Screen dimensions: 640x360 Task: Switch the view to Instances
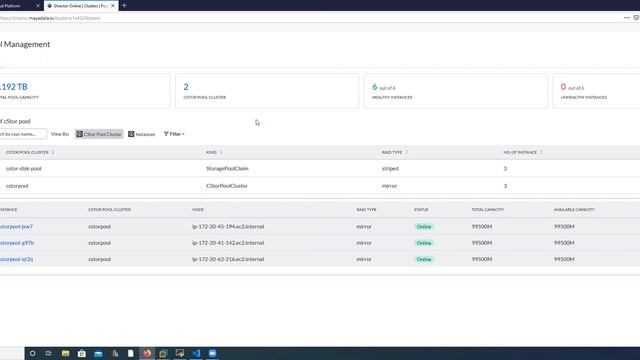click(142, 134)
